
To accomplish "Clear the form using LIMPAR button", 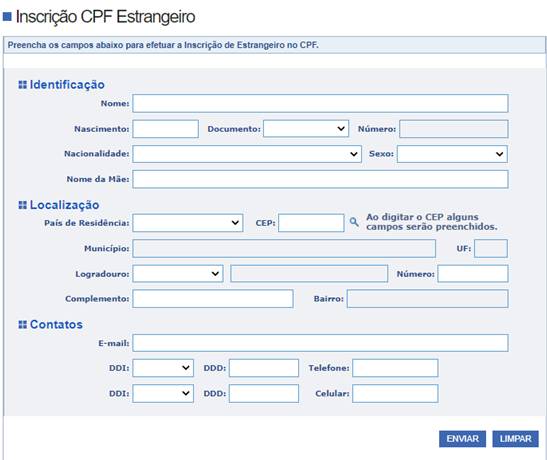I will pyautogui.click(x=515, y=439).
